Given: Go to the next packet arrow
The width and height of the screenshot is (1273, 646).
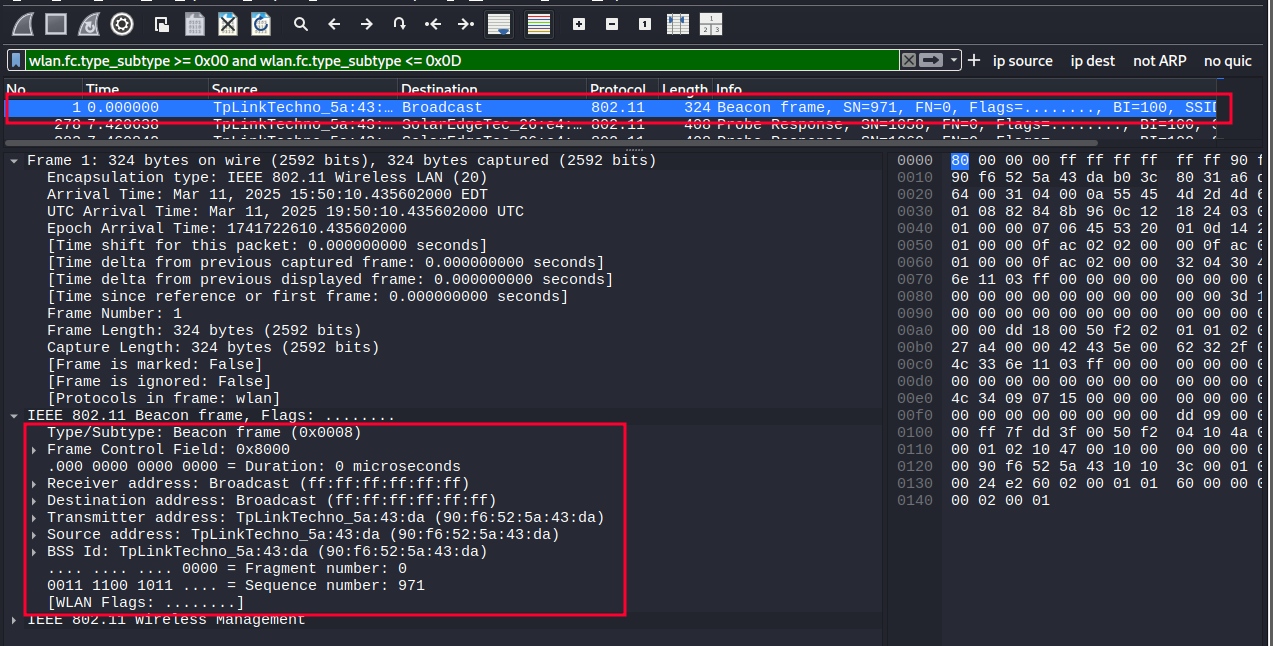Looking at the screenshot, I should tap(367, 24).
